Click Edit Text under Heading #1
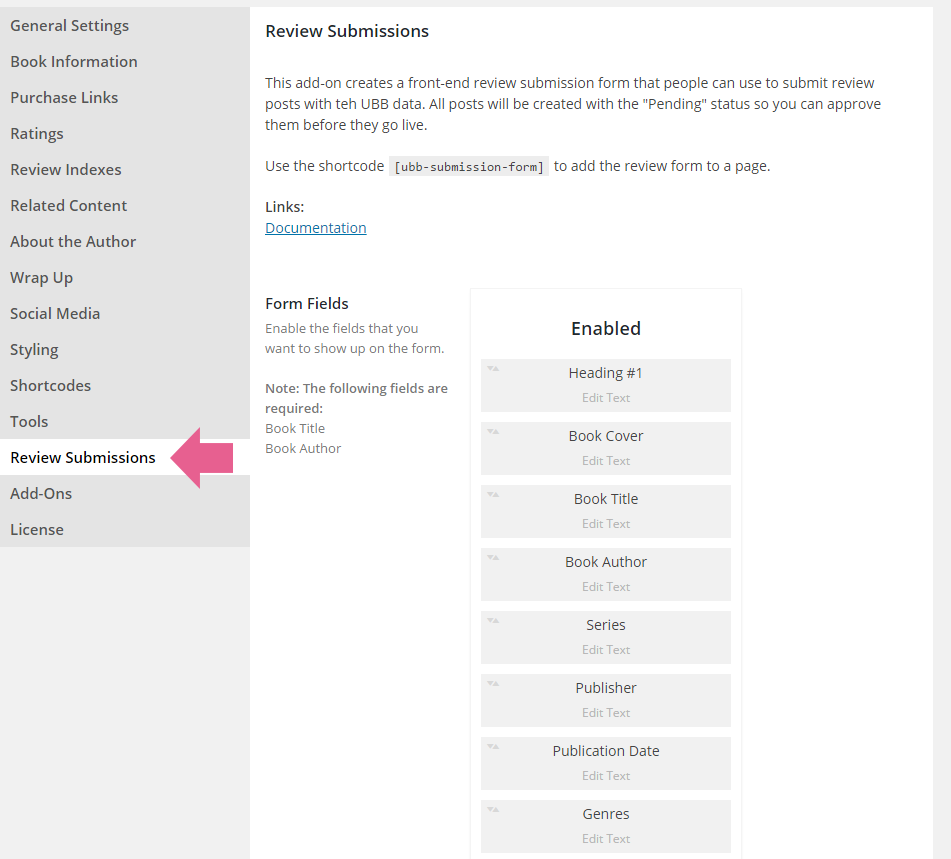951x859 pixels. [x=606, y=398]
